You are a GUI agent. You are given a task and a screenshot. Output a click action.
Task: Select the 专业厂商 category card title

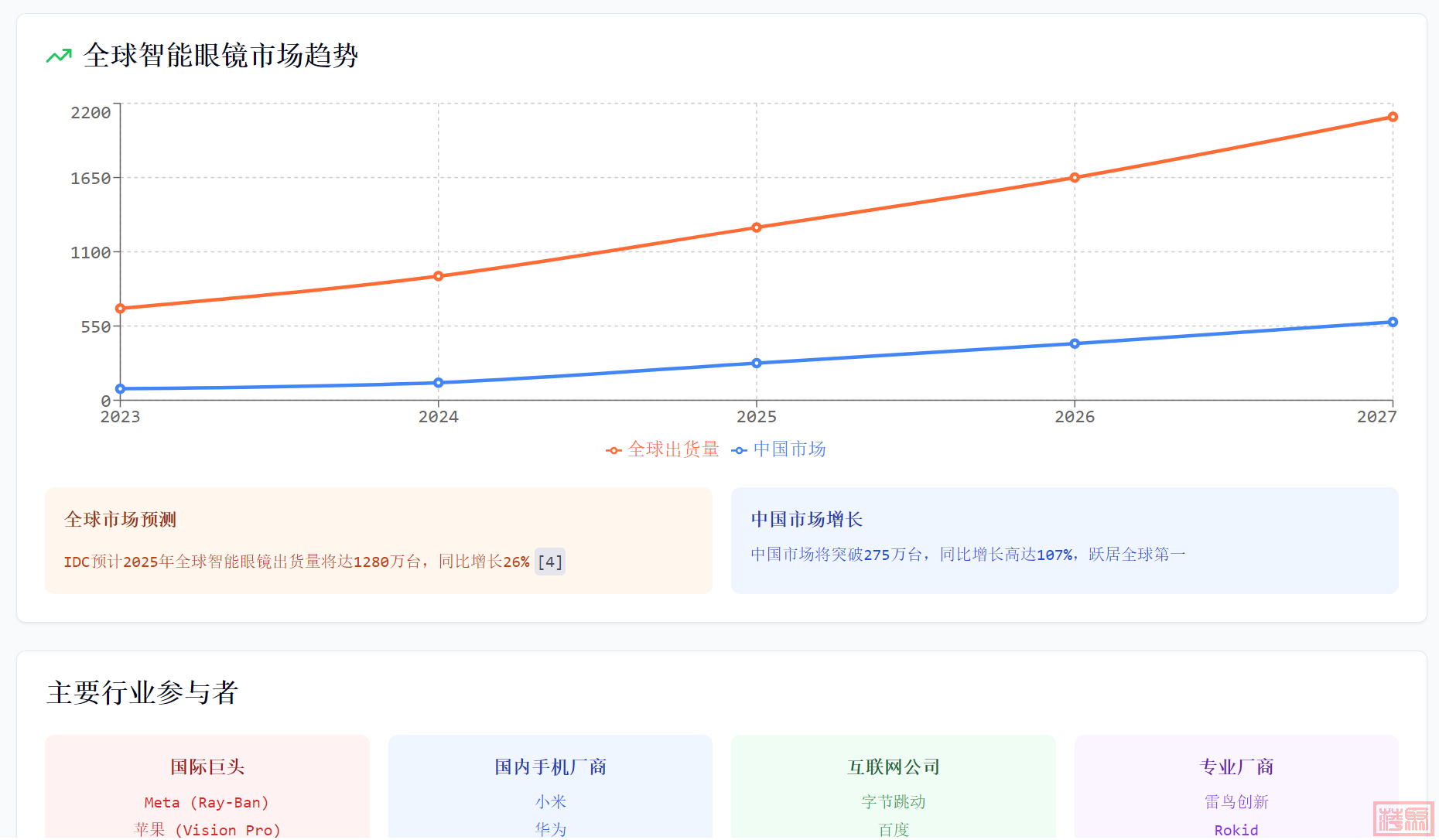point(1236,767)
